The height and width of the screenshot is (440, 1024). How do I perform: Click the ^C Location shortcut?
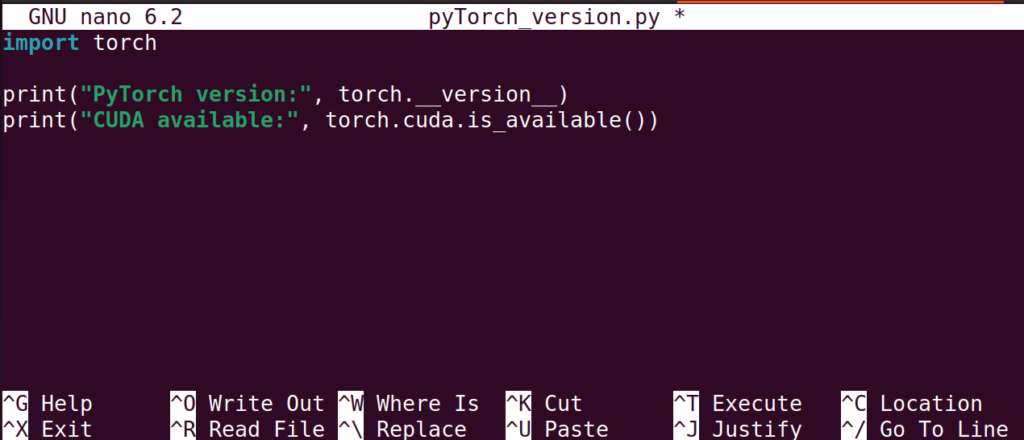point(911,404)
